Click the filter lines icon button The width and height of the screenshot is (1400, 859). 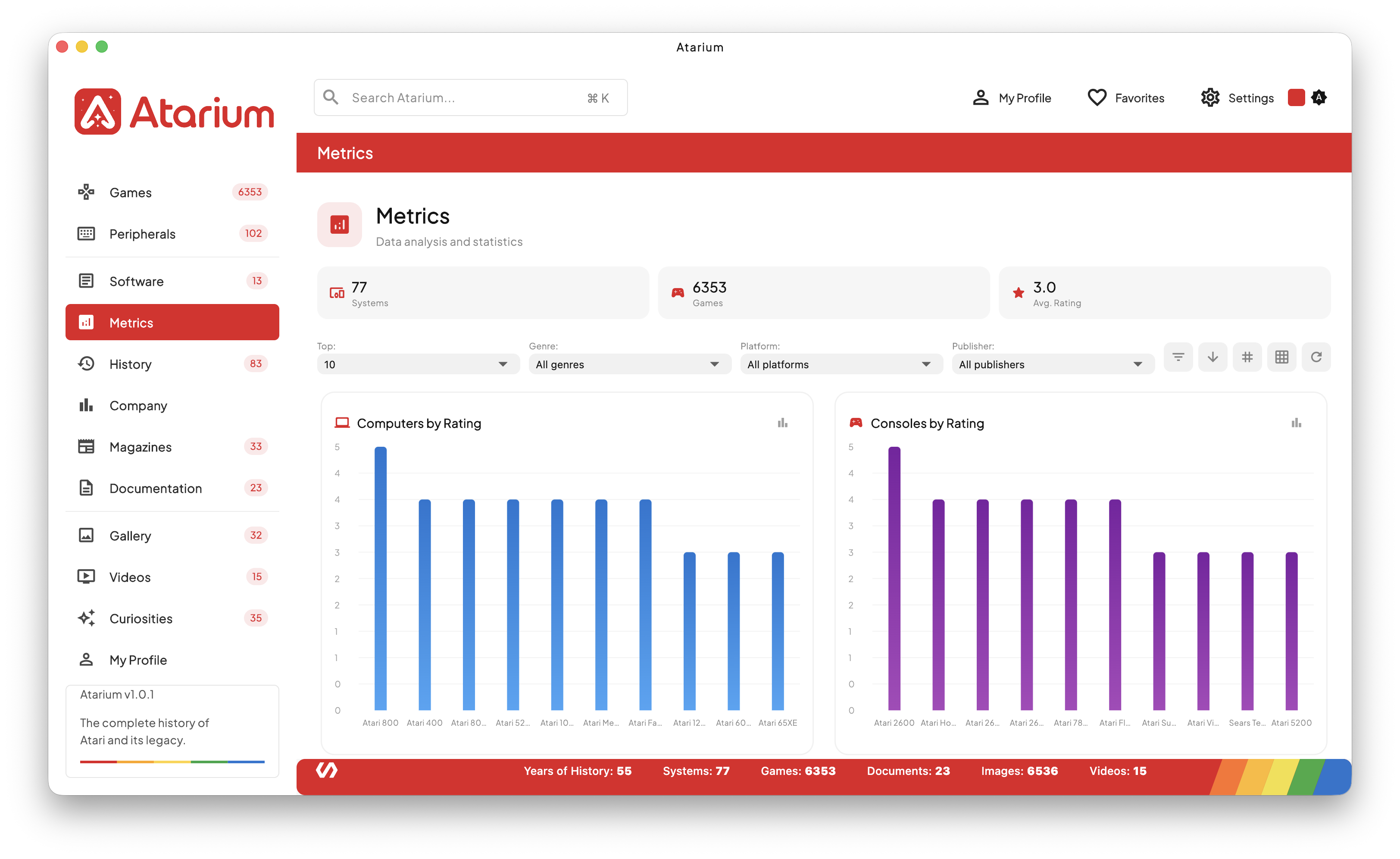tap(1178, 357)
